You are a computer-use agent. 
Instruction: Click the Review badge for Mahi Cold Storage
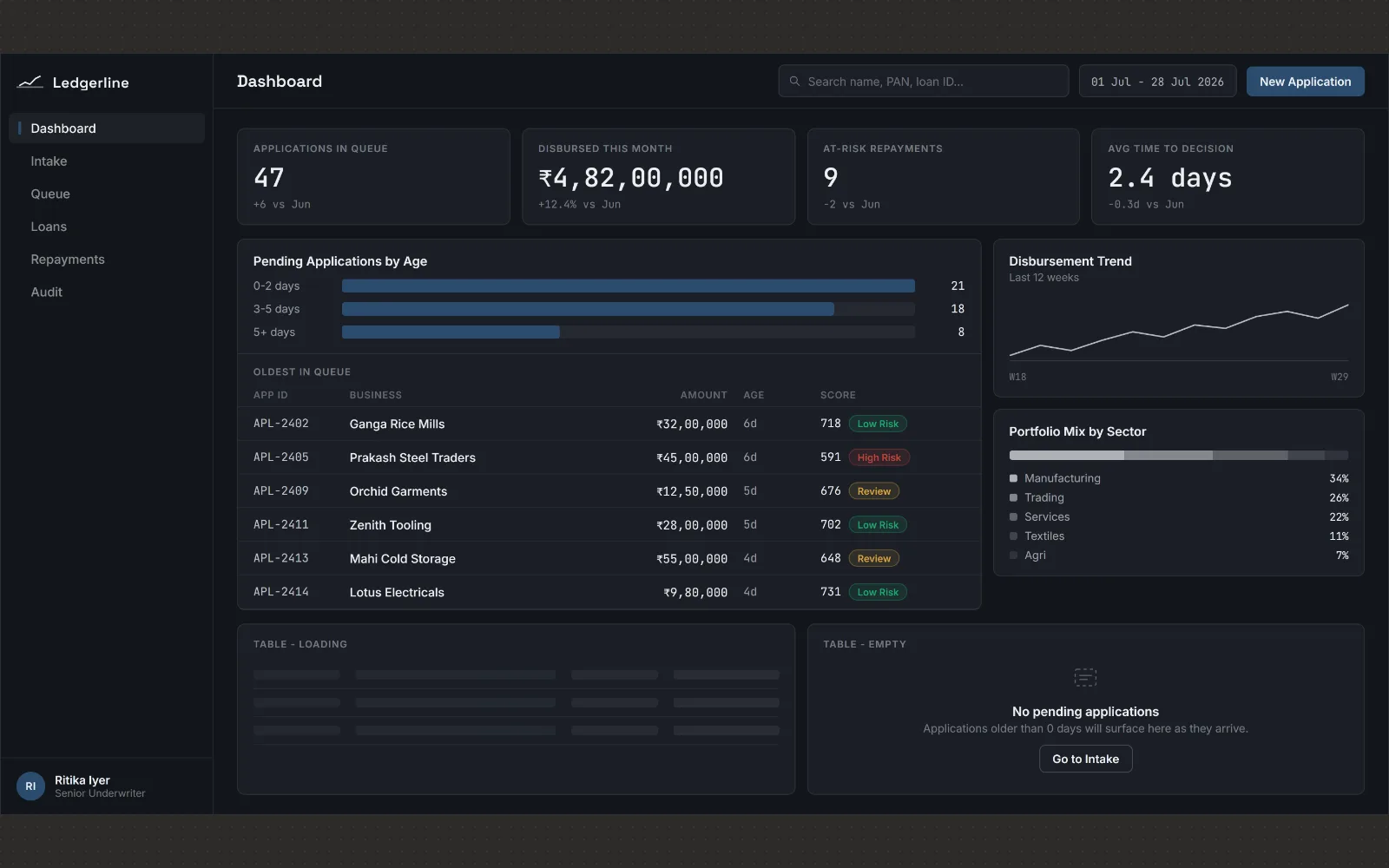[873, 558]
